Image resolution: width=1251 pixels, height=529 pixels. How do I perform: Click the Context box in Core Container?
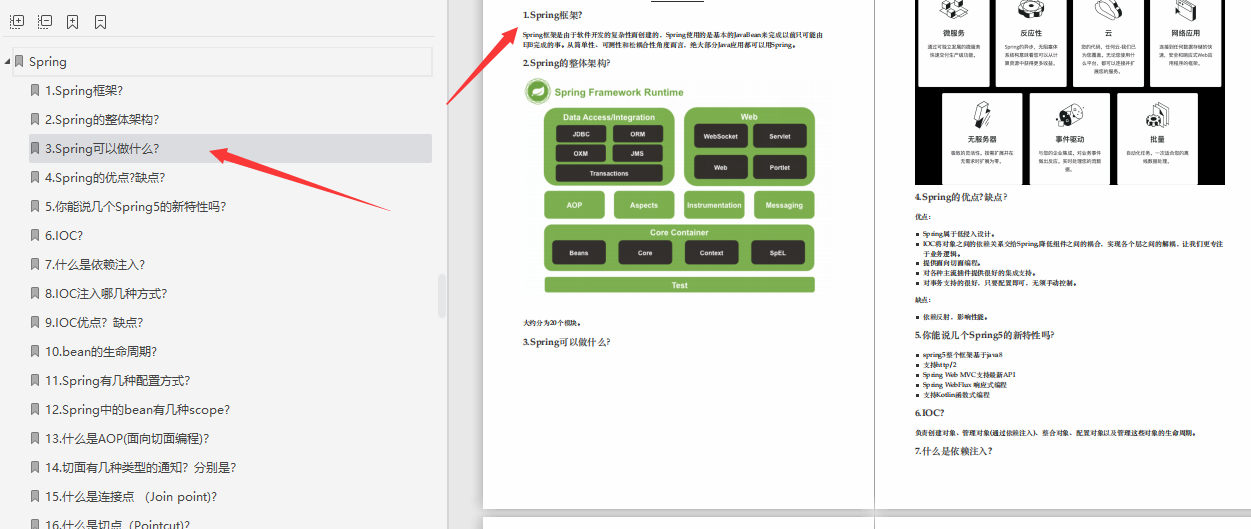711,253
